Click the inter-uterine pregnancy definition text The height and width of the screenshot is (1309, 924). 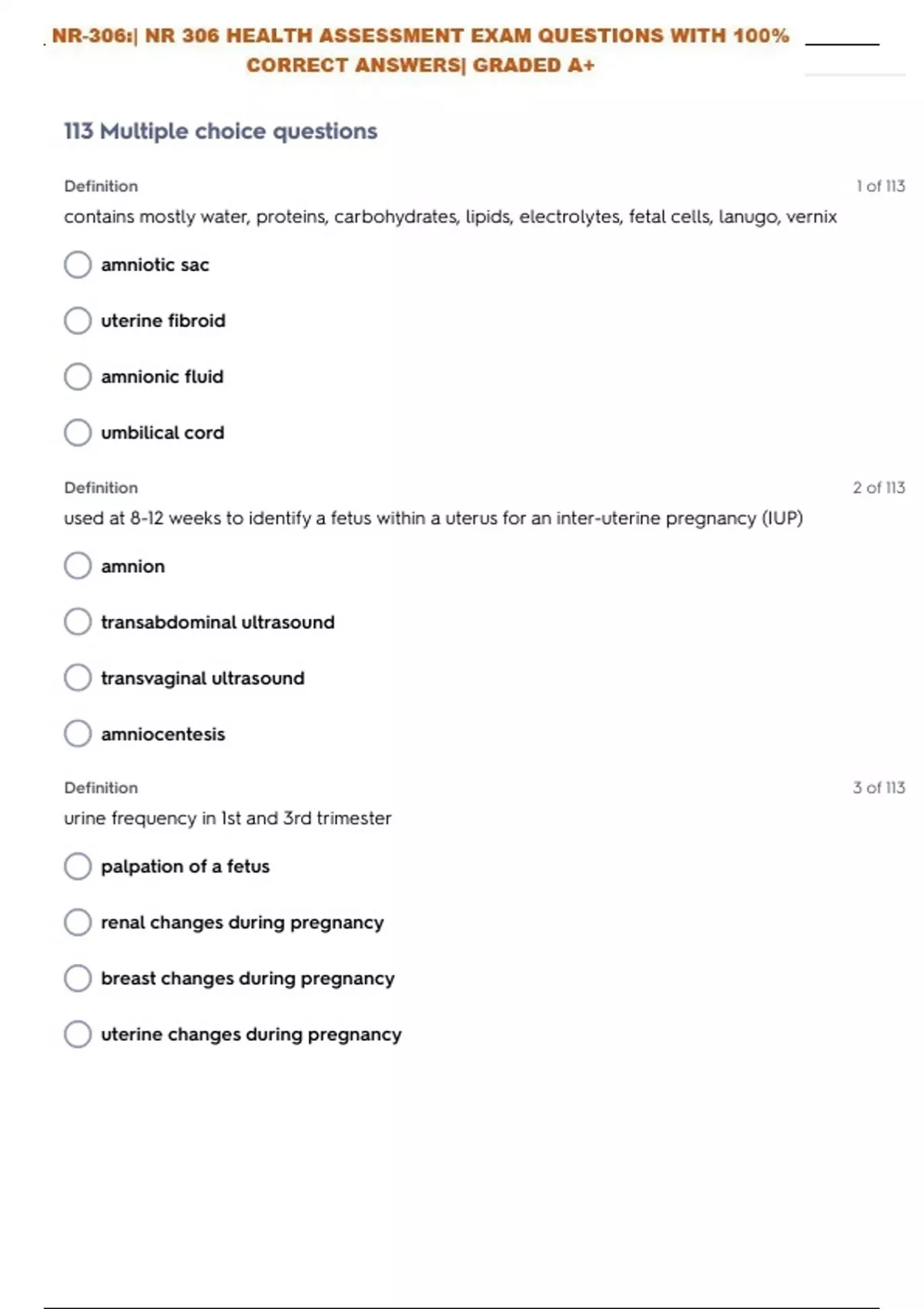tap(433, 518)
